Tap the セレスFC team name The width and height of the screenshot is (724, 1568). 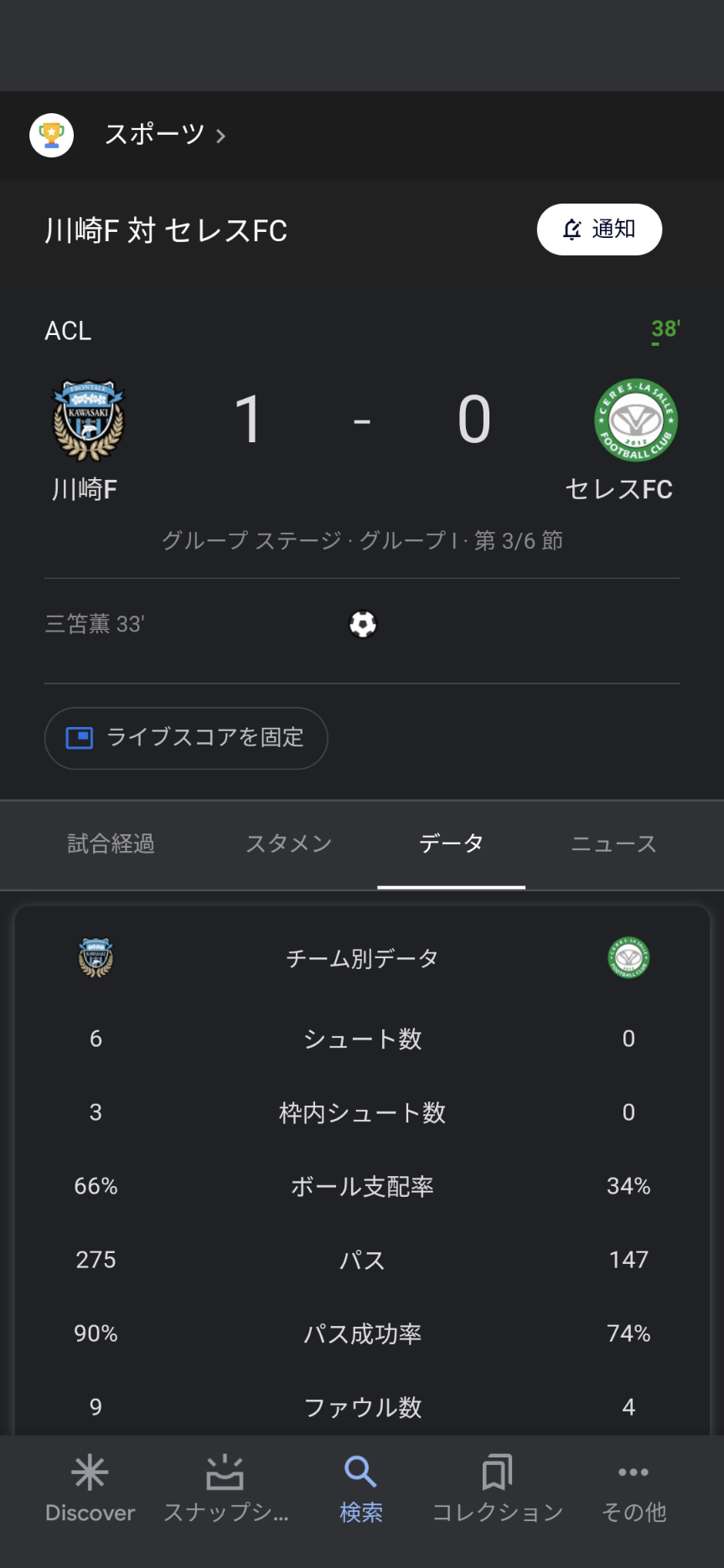point(619,489)
